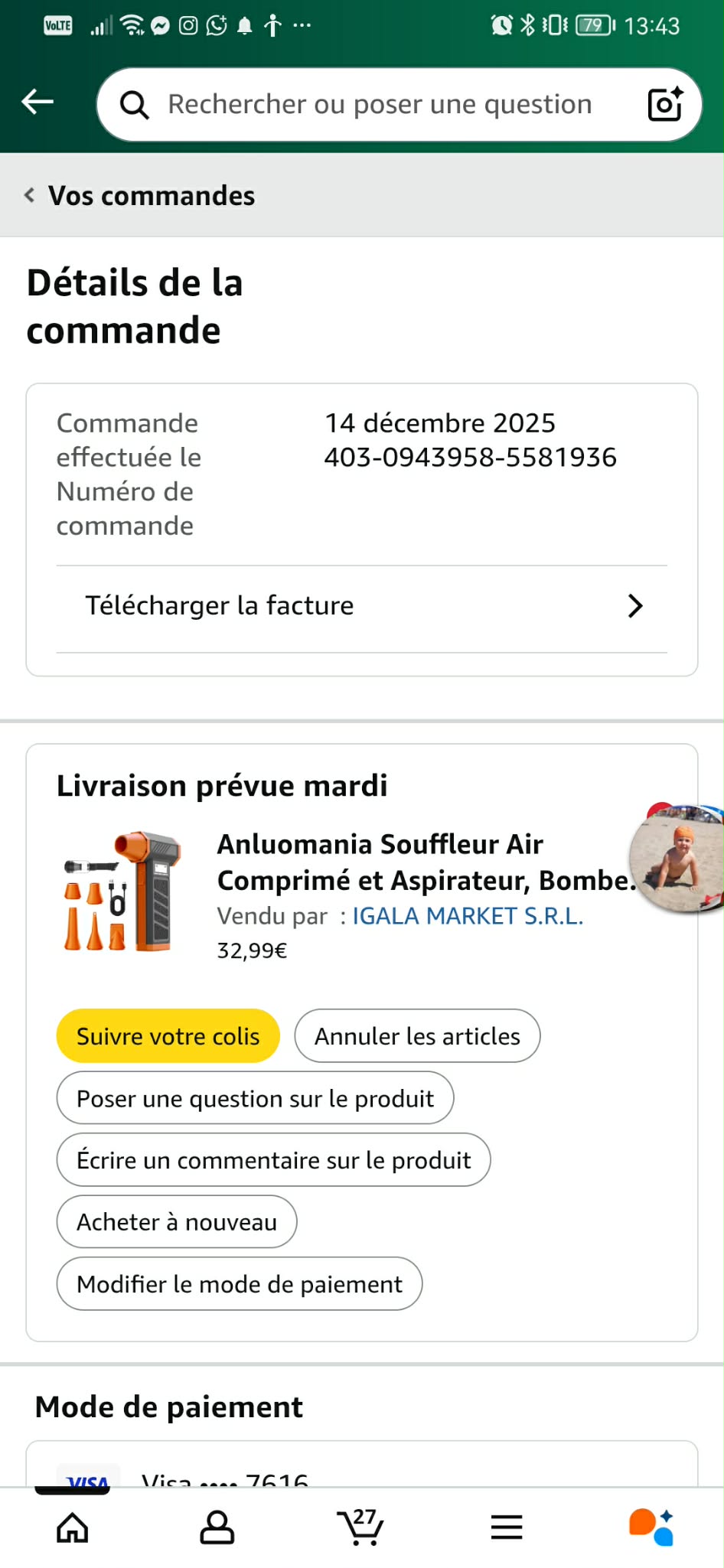
Task: Choose Écrire un commentaire sur le produit
Action: (274, 1160)
